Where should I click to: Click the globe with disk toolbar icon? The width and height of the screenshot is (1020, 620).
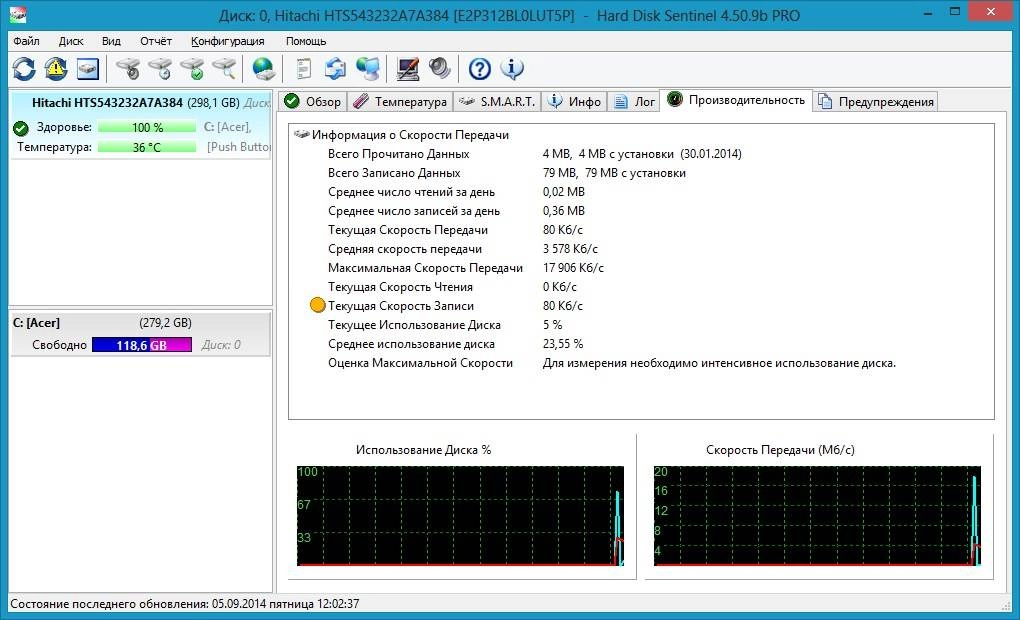click(x=263, y=68)
